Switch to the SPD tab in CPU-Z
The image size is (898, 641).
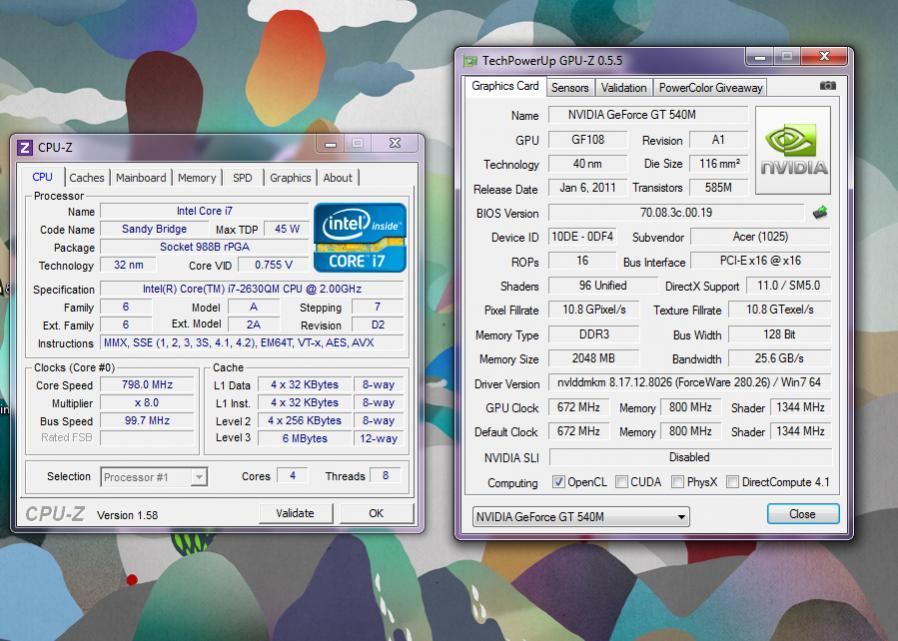[x=242, y=178]
